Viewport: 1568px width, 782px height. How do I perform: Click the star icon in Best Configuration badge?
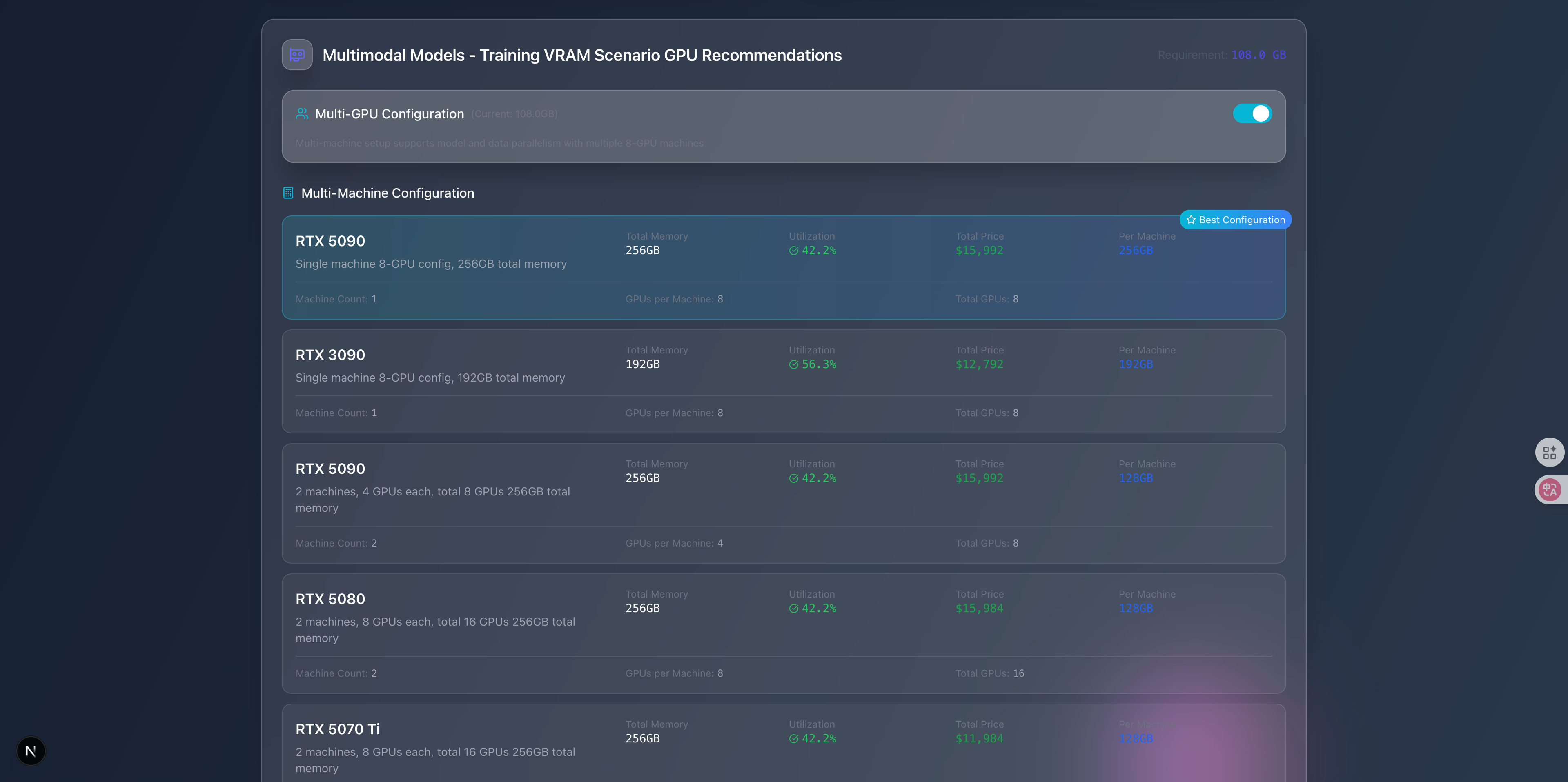(1191, 220)
